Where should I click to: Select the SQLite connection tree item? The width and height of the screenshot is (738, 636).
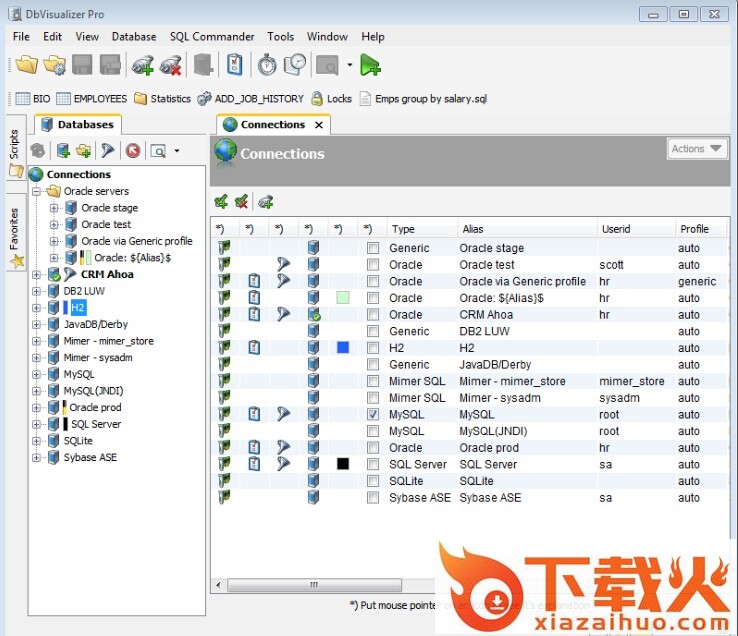[78, 441]
